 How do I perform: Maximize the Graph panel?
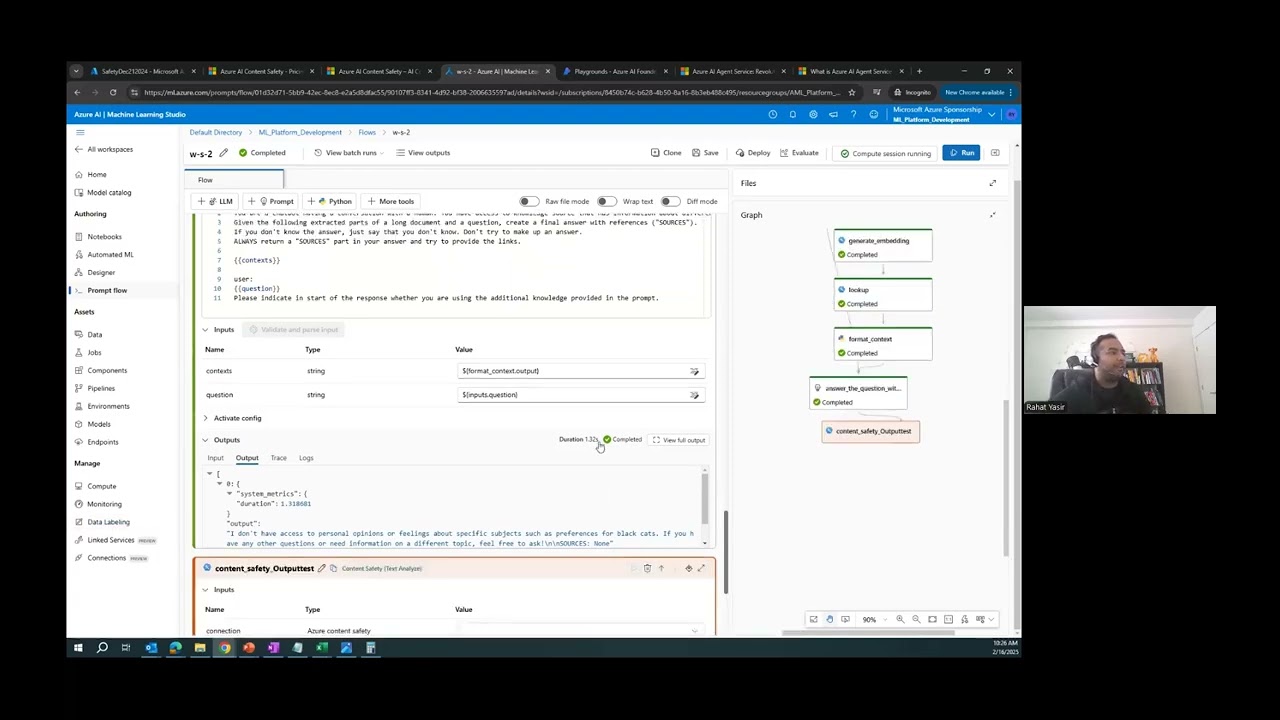[x=993, y=215]
